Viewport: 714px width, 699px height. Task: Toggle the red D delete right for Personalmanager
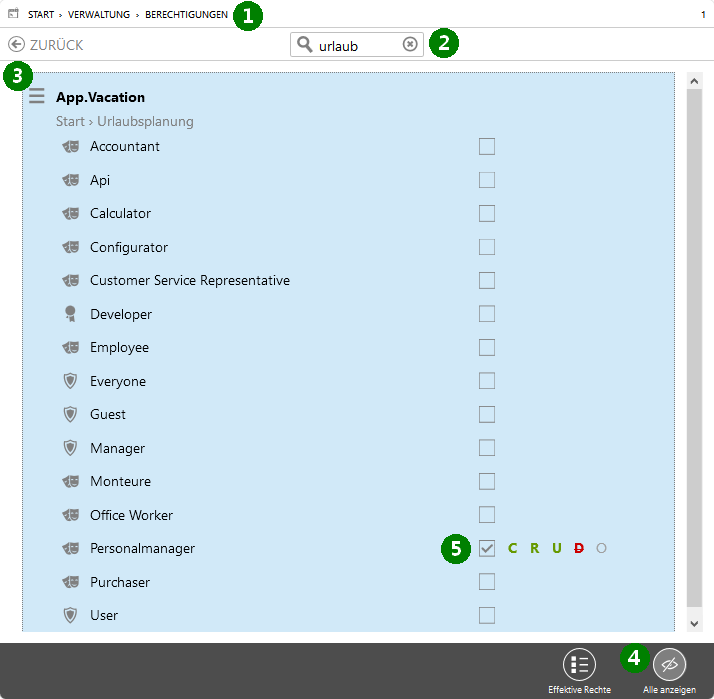pos(579,548)
